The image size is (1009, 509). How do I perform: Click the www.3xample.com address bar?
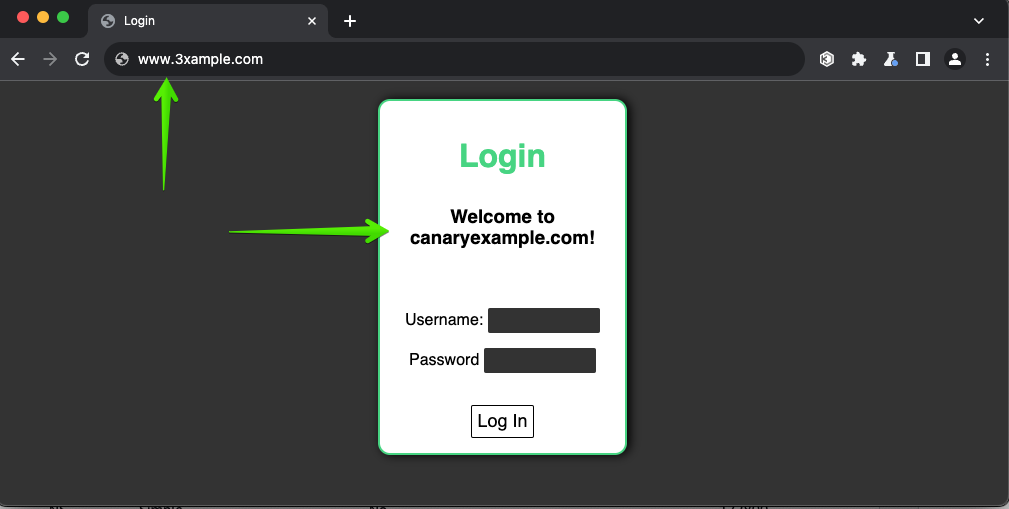(x=450, y=59)
